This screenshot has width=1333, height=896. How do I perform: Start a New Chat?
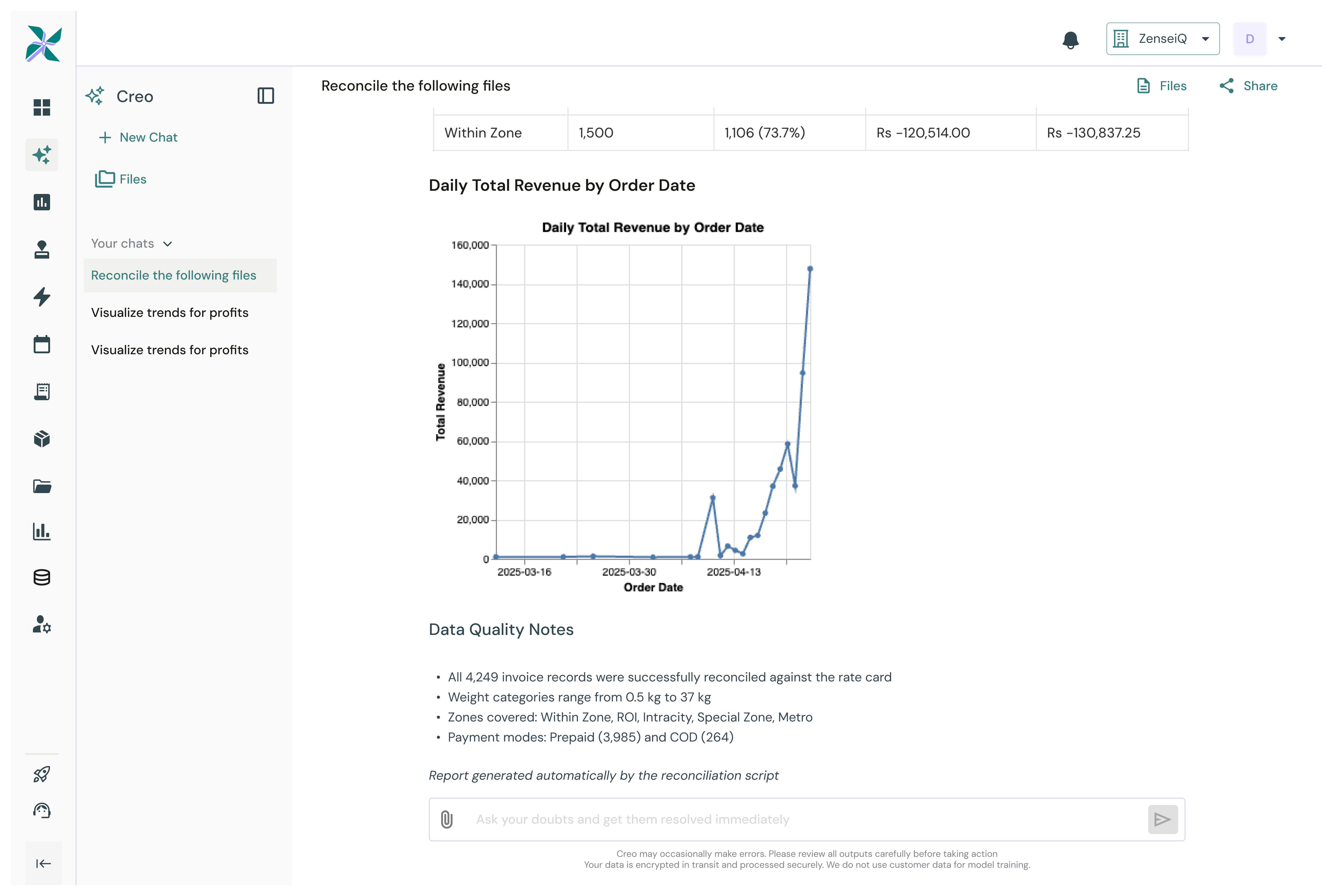click(138, 137)
